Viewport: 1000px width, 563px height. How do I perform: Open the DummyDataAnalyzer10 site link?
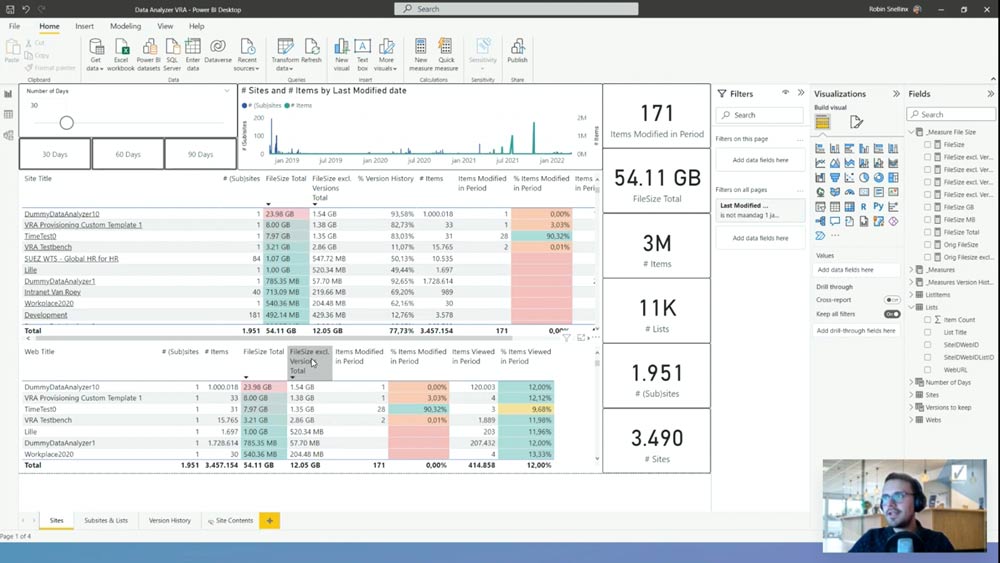point(62,214)
